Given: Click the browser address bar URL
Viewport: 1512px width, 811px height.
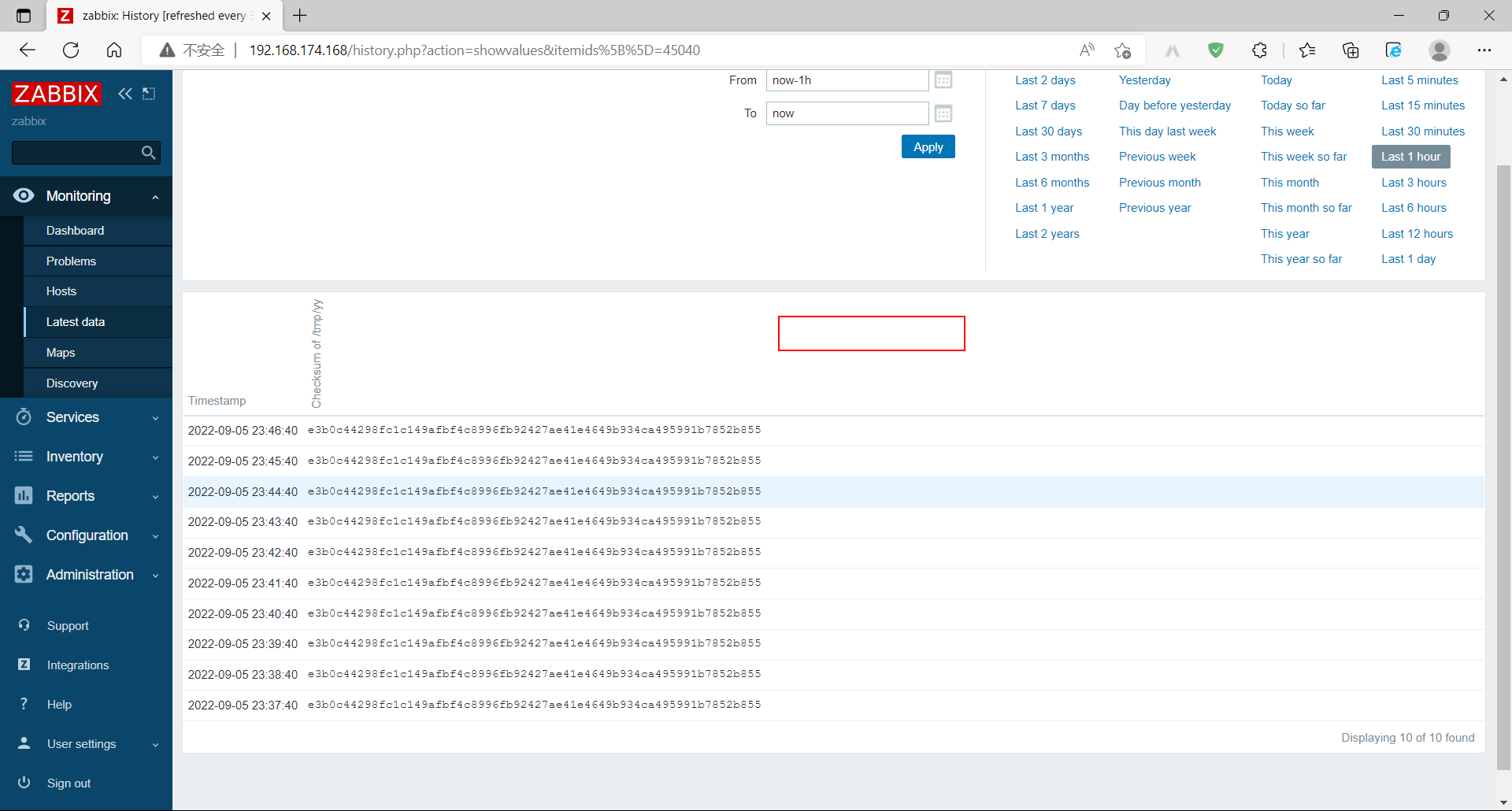Looking at the screenshot, I should (x=474, y=50).
